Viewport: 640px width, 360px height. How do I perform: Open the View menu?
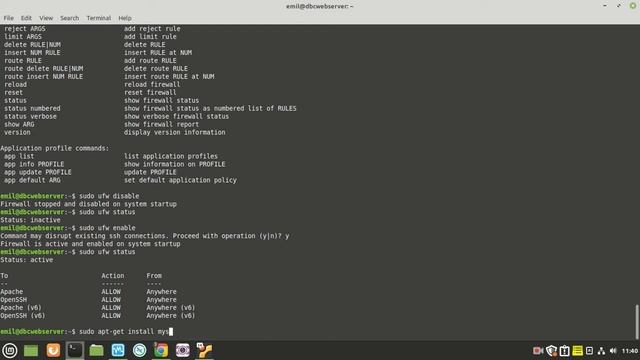point(46,18)
